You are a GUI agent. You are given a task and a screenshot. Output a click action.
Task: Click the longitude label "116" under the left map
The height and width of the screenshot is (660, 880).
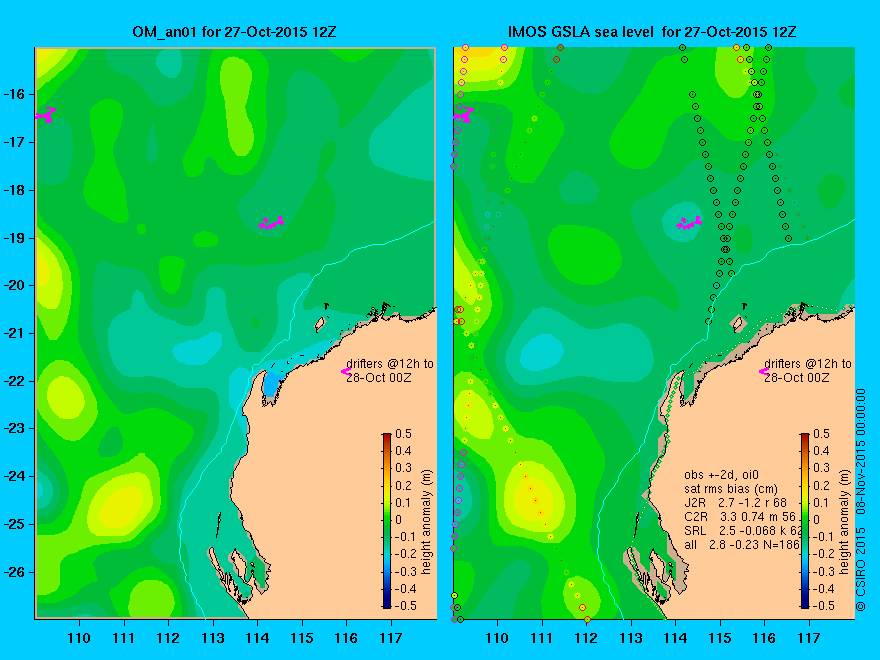pos(346,638)
